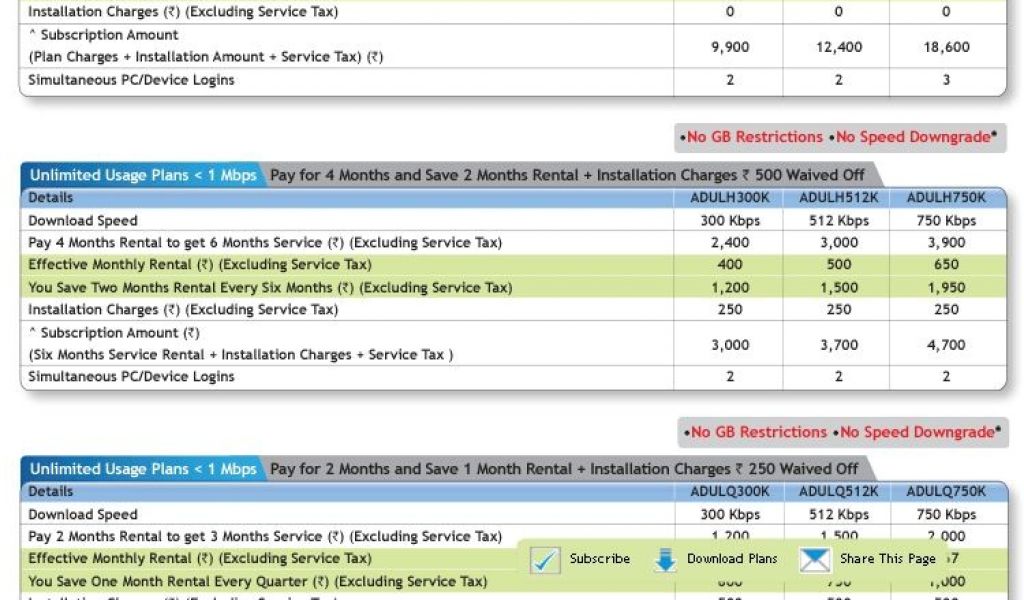Click the Pay for 4 Months banner
1024x600 pixels.
coord(567,175)
